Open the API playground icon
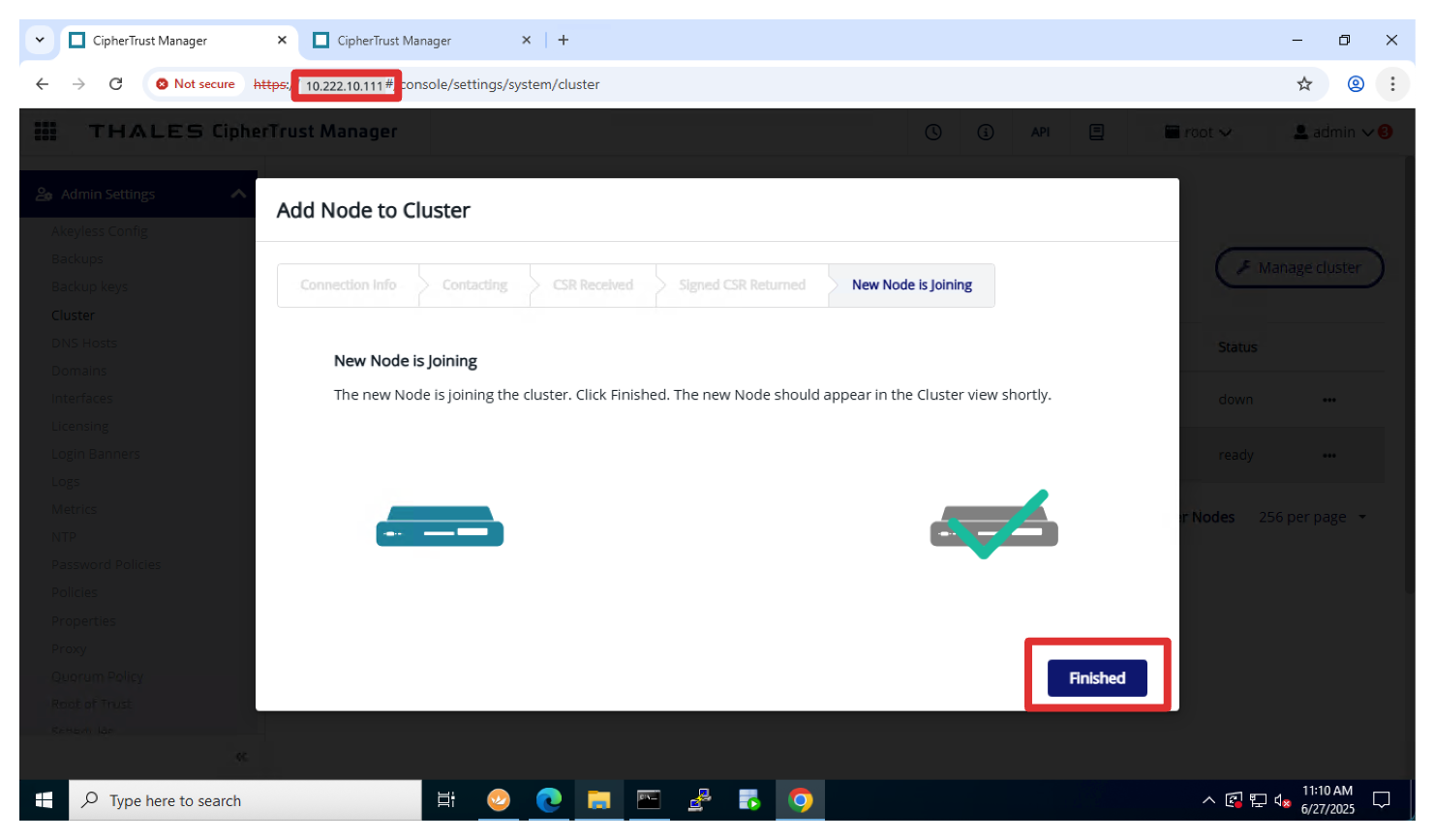The height and width of the screenshot is (840, 1434). click(1041, 133)
